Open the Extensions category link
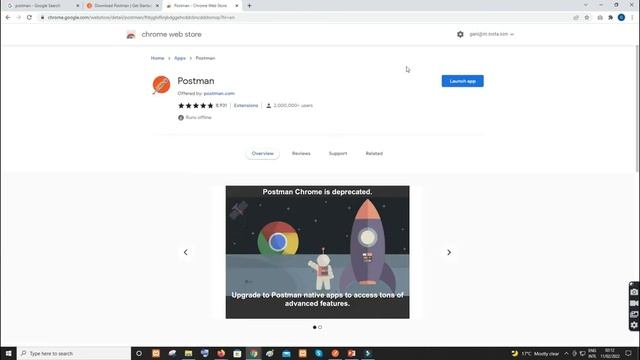Viewport: 640px width, 360px height. (x=246, y=105)
